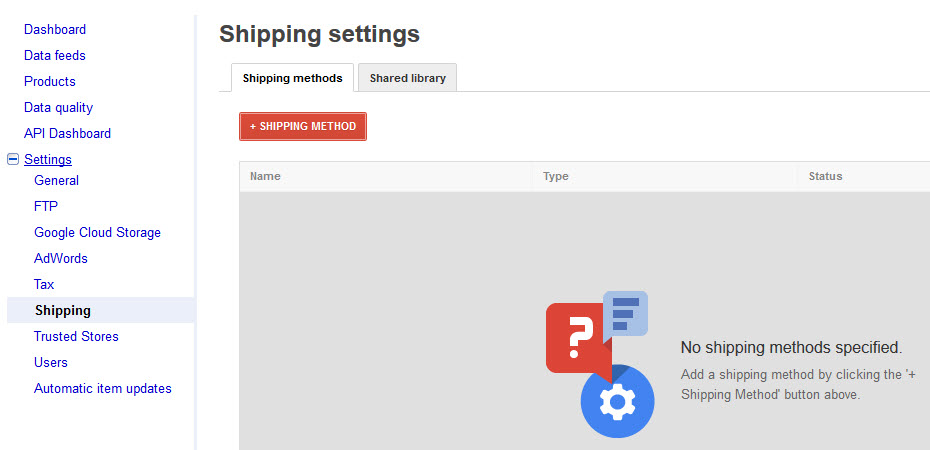Sort table by Name column header
Image resolution: width=930 pixels, height=450 pixels.
point(265,176)
